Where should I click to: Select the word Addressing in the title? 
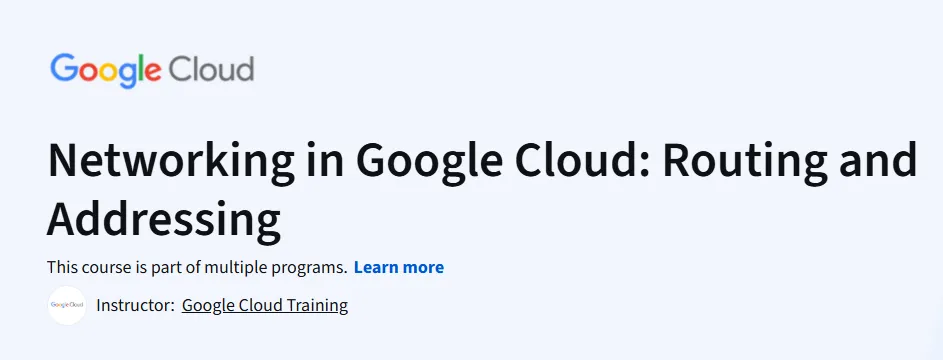[x=164, y=218]
